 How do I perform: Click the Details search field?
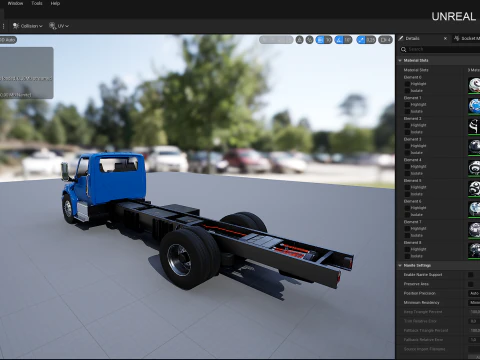[440, 49]
